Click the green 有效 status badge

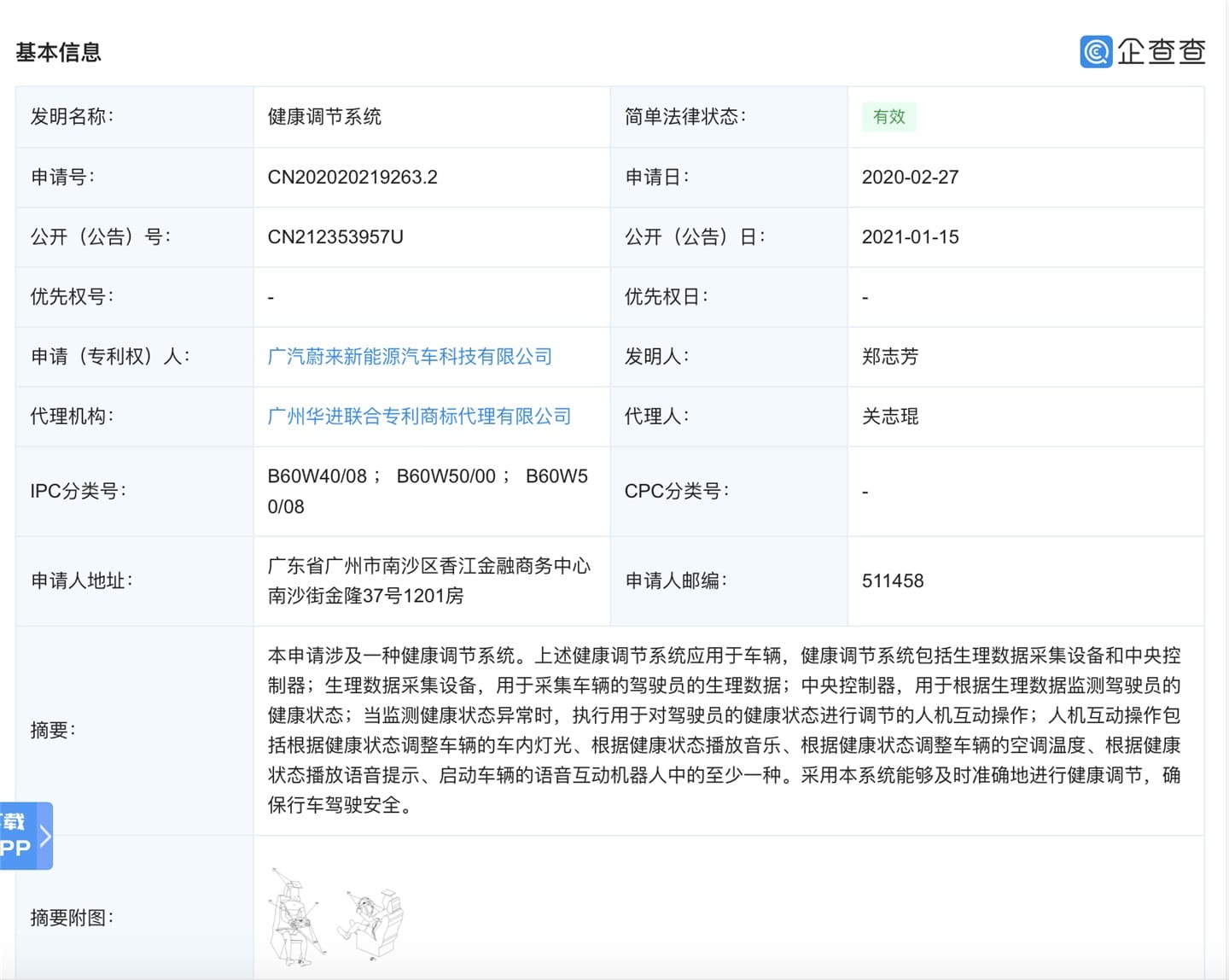(888, 117)
